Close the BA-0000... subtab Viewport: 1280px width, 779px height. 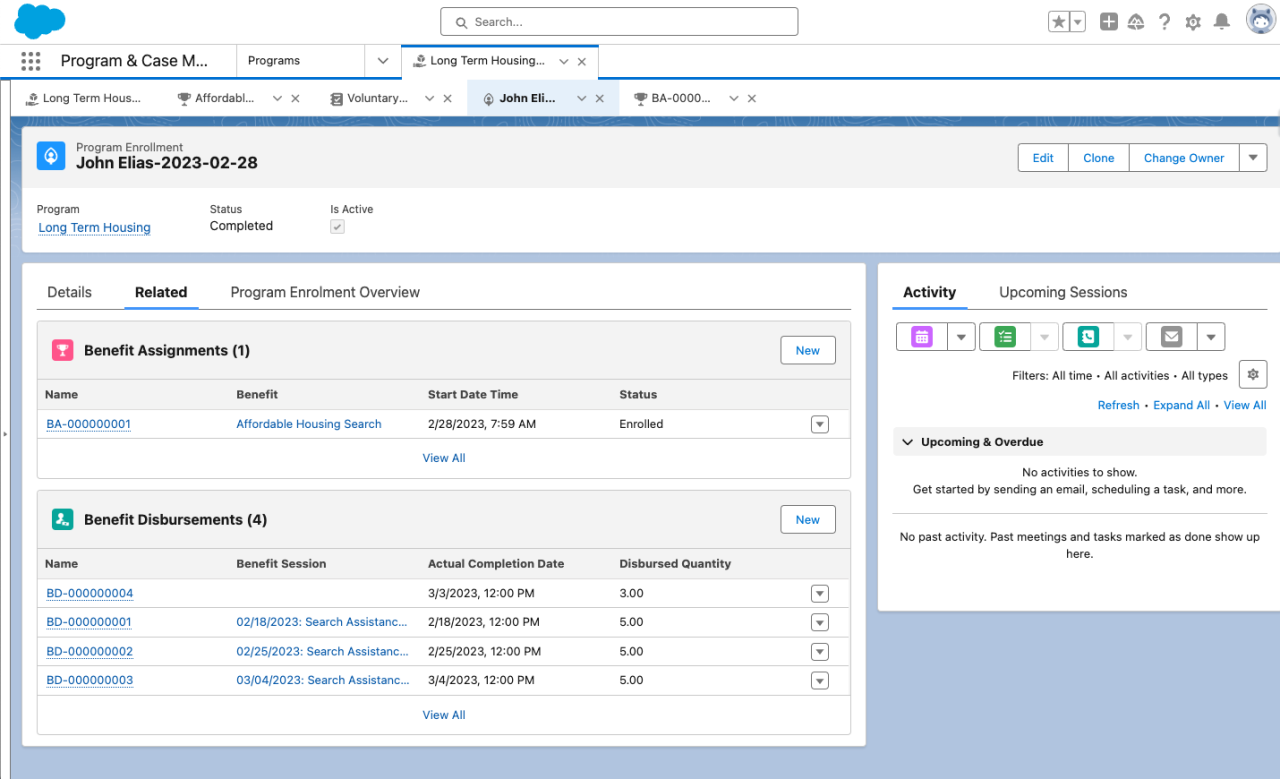click(752, 98)
